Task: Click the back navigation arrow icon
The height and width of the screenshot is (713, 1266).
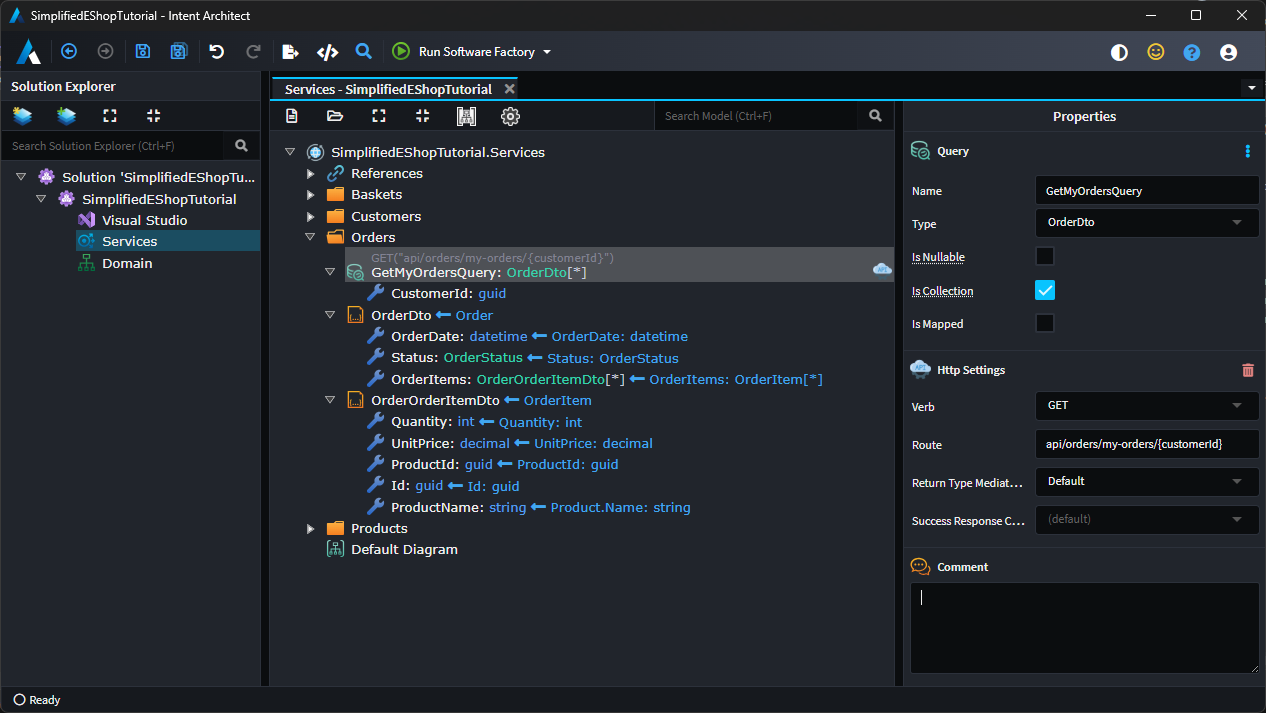Action: (69, 52)
